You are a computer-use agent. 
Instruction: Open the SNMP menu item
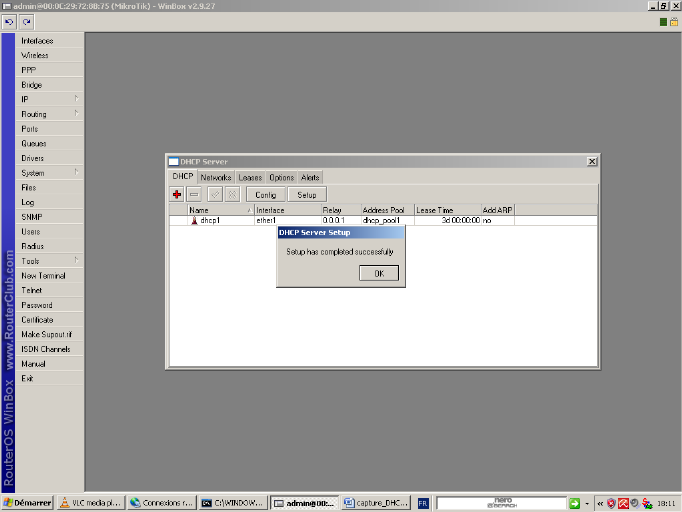point(49,217)
